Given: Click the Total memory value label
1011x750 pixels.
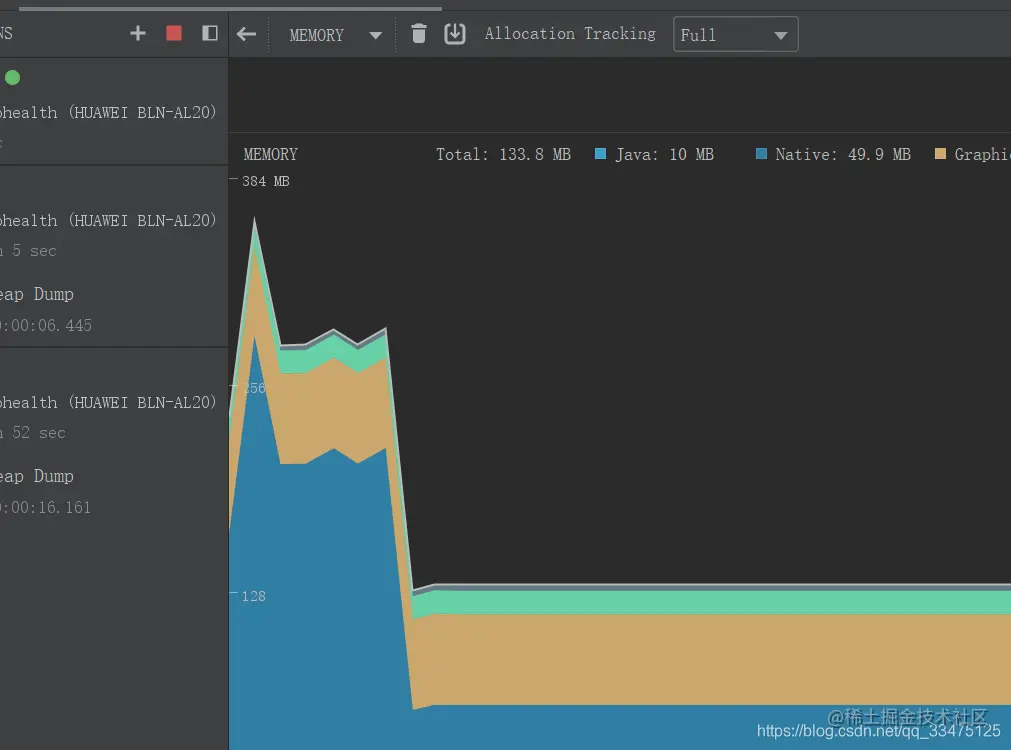Looking at the screenshot, I should (503, 154).
